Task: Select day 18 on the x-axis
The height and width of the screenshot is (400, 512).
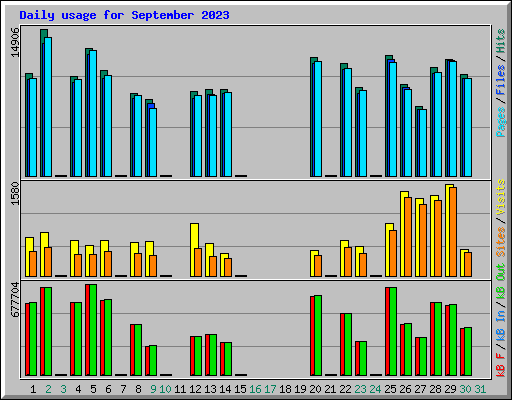Action: [285, 389]
